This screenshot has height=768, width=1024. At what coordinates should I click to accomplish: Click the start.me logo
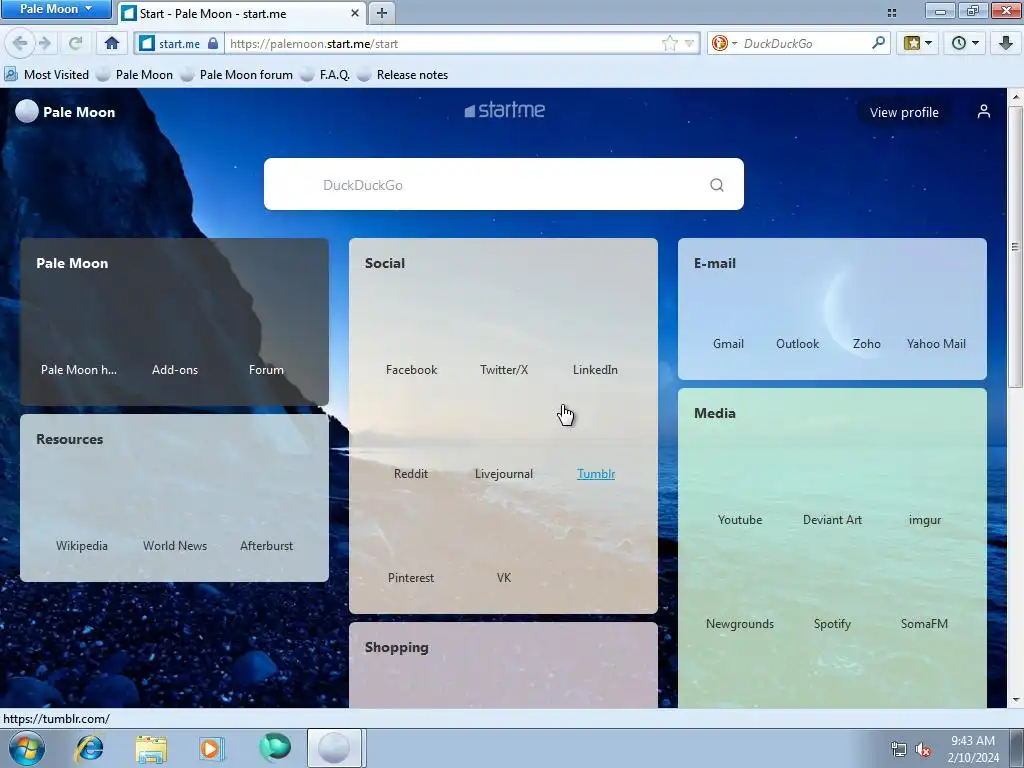pyautogui.click(x=504, y=110)
